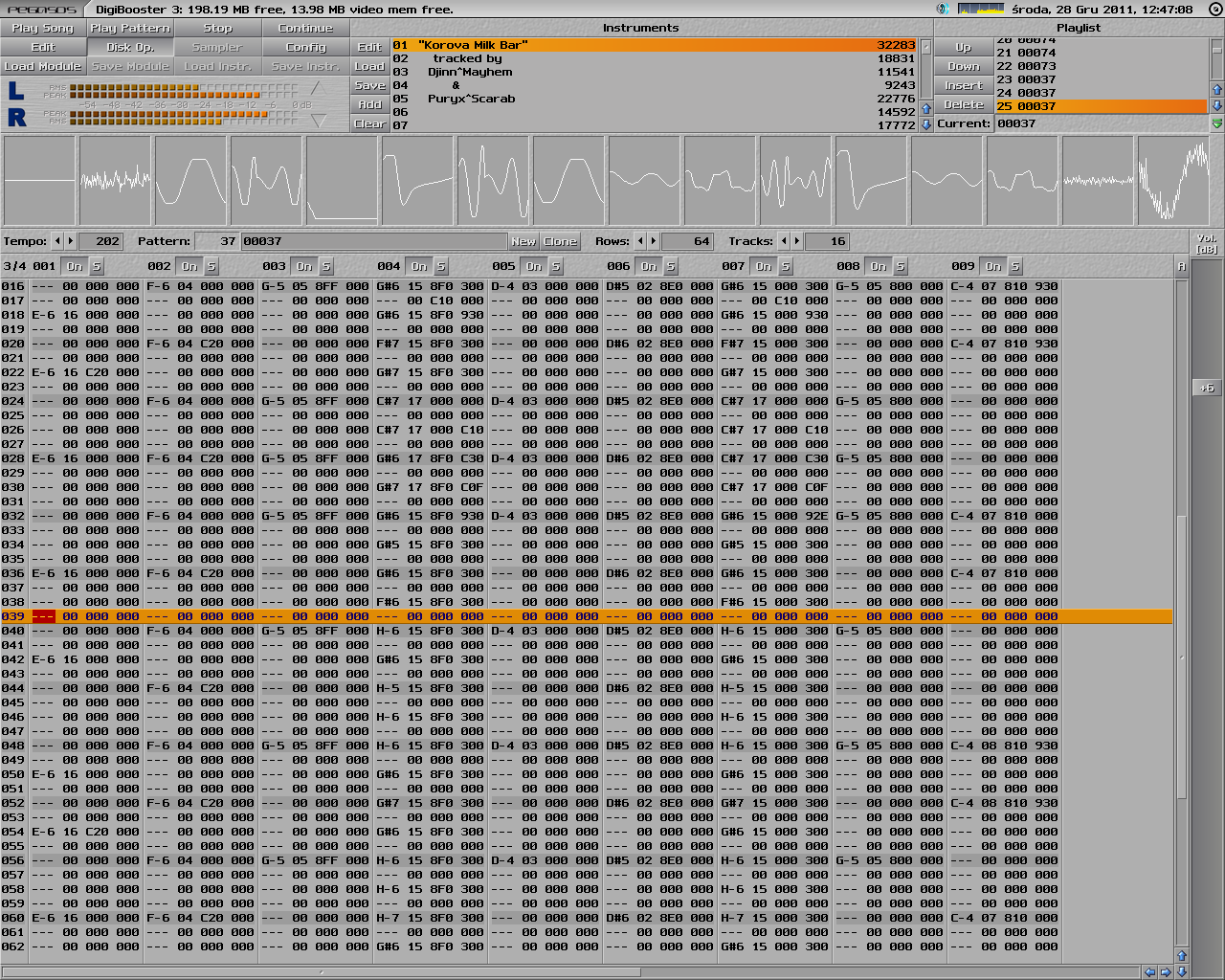Move playlist entry with the Down button
This screenshot has height=980, width=1225.
(964, 66)
